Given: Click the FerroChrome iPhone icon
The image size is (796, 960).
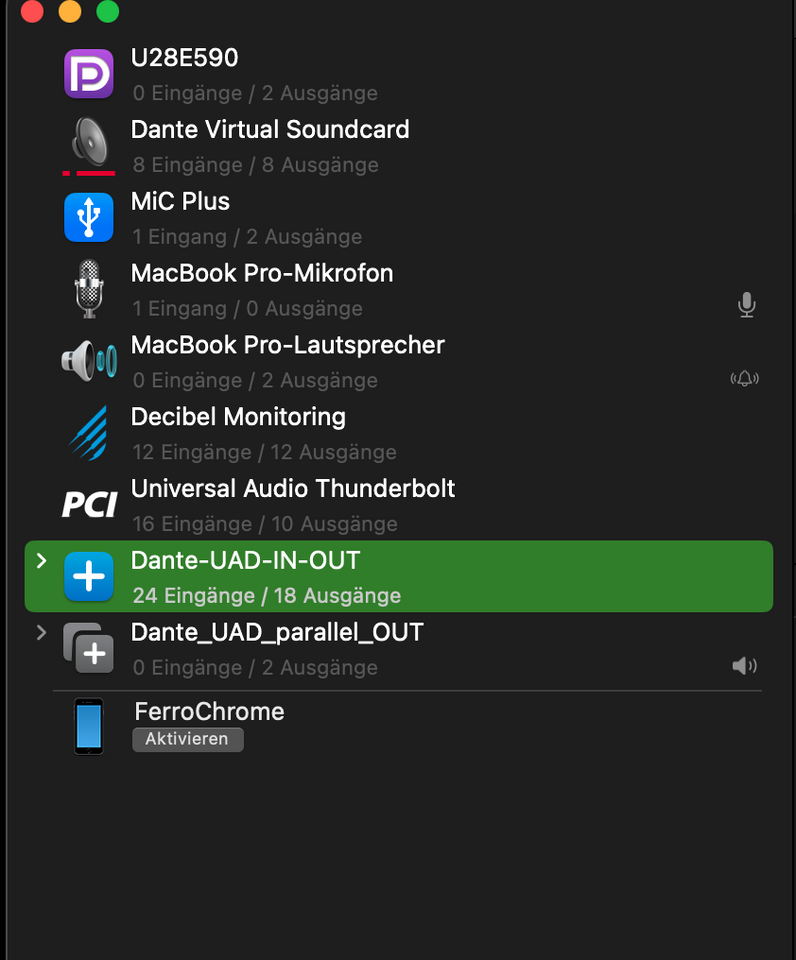Looking at the screenshot, I should click(89, 726).
